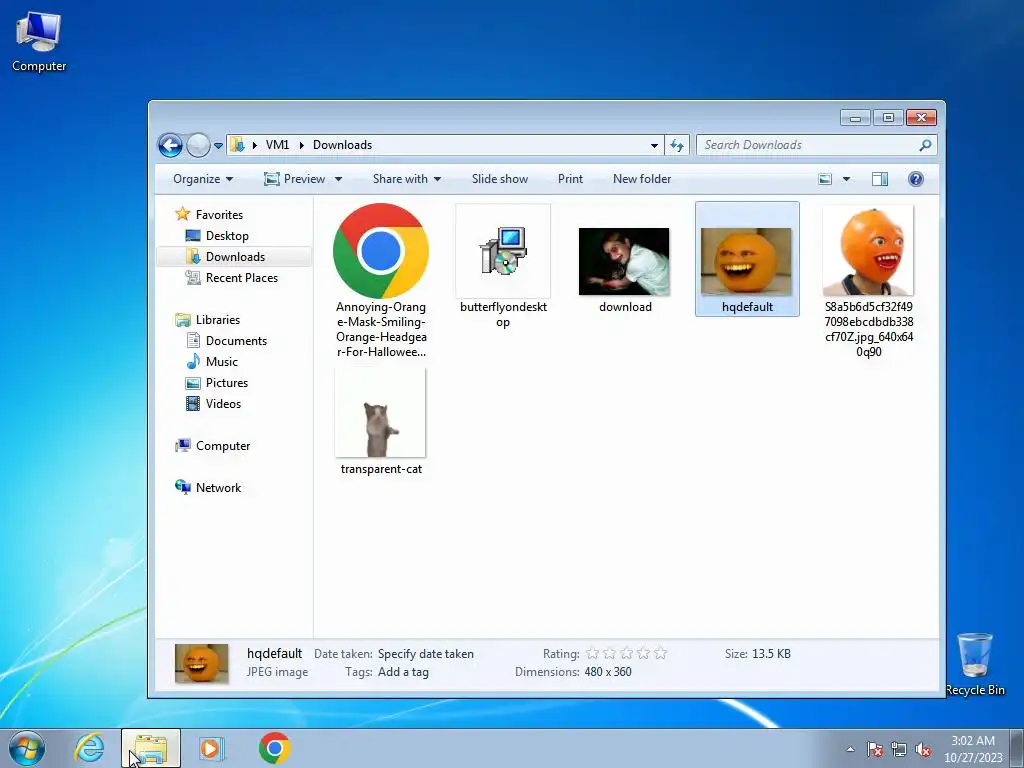The height and width of the screenshot is (768, 1024).
Task: Click the search magnifier icon
Action: [925, 145]
